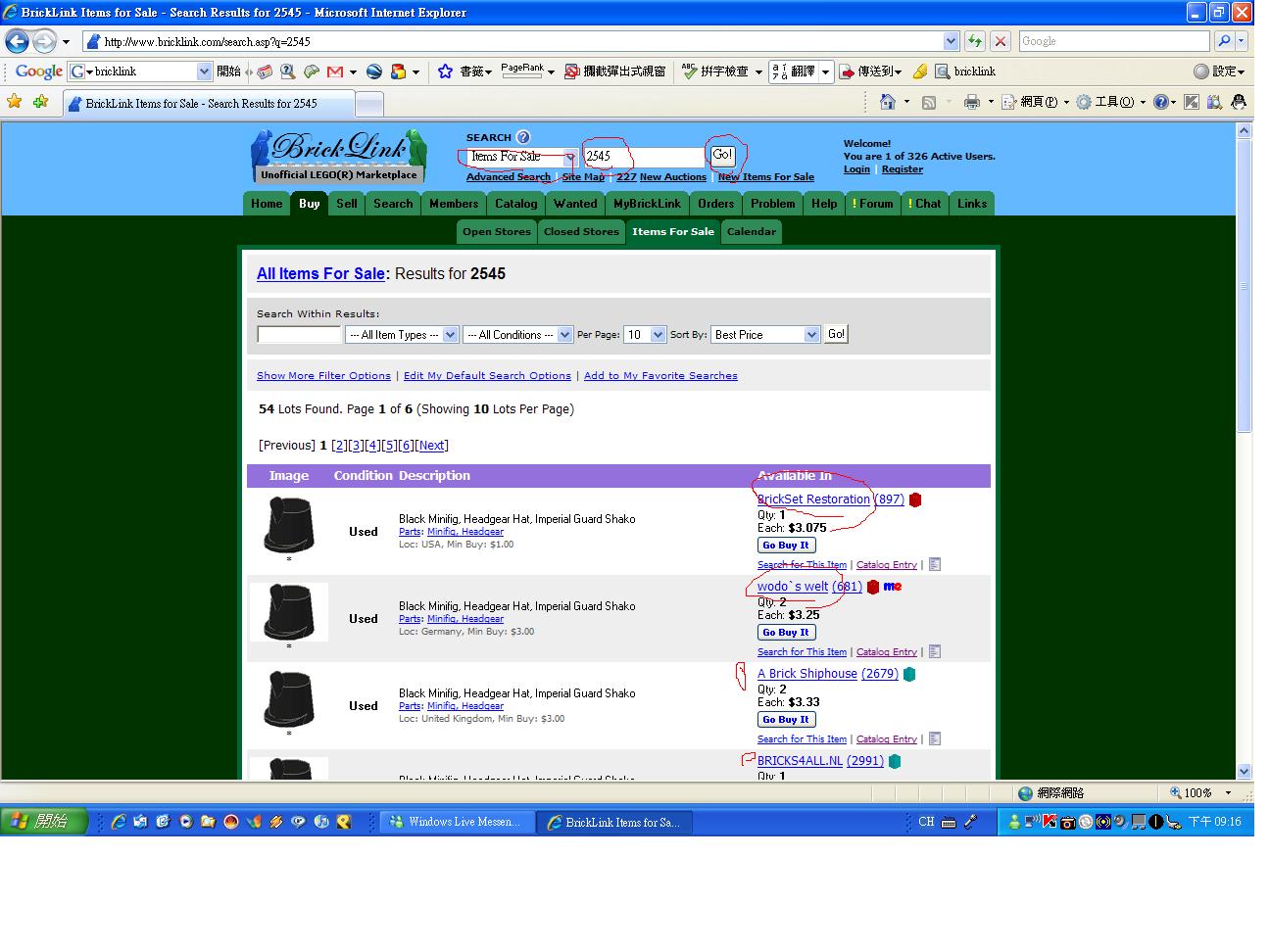Click the Stop loading icon

click(1000, 41)
